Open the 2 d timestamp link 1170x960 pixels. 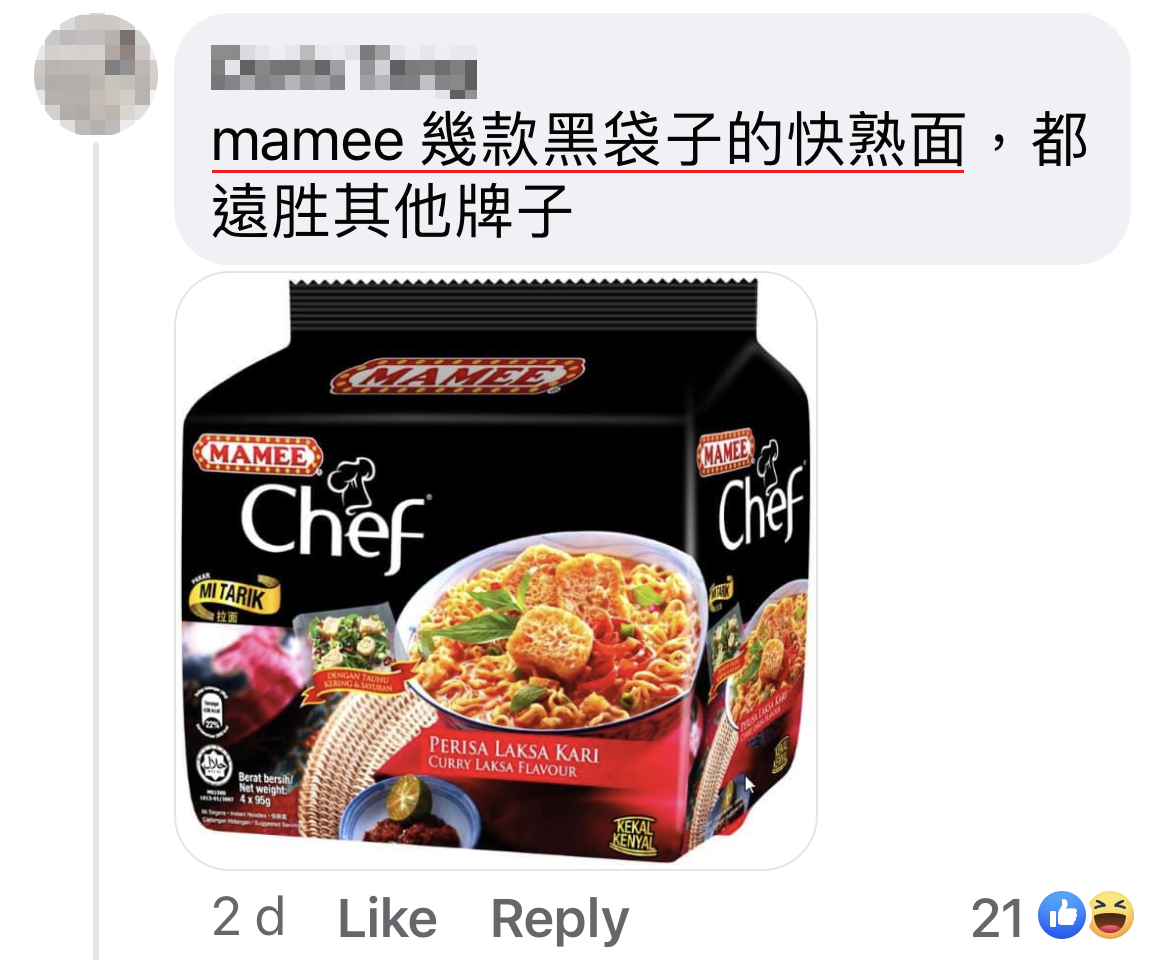248,917
